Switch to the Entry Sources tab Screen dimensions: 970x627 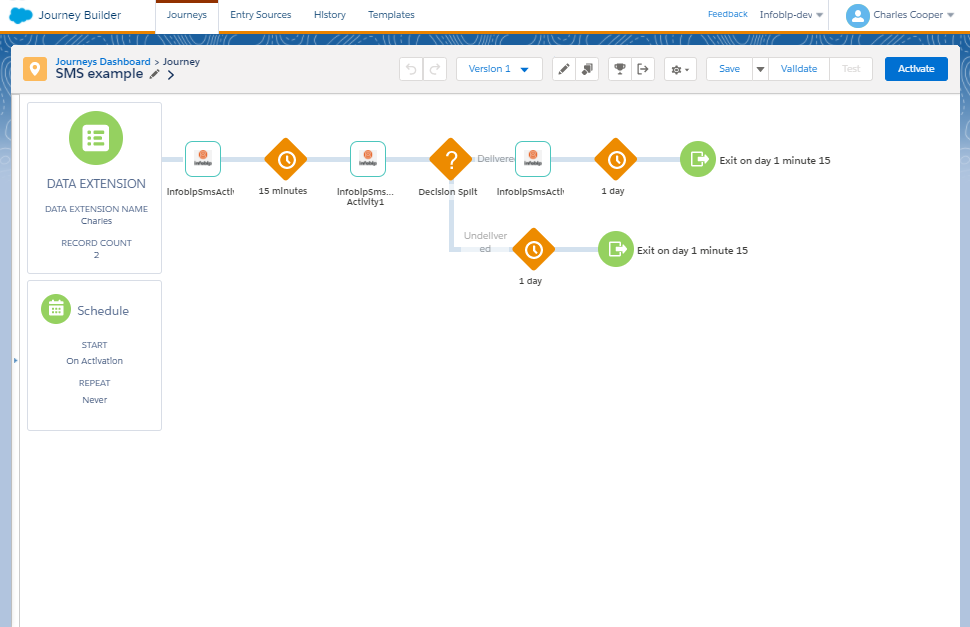click(261, 15)
